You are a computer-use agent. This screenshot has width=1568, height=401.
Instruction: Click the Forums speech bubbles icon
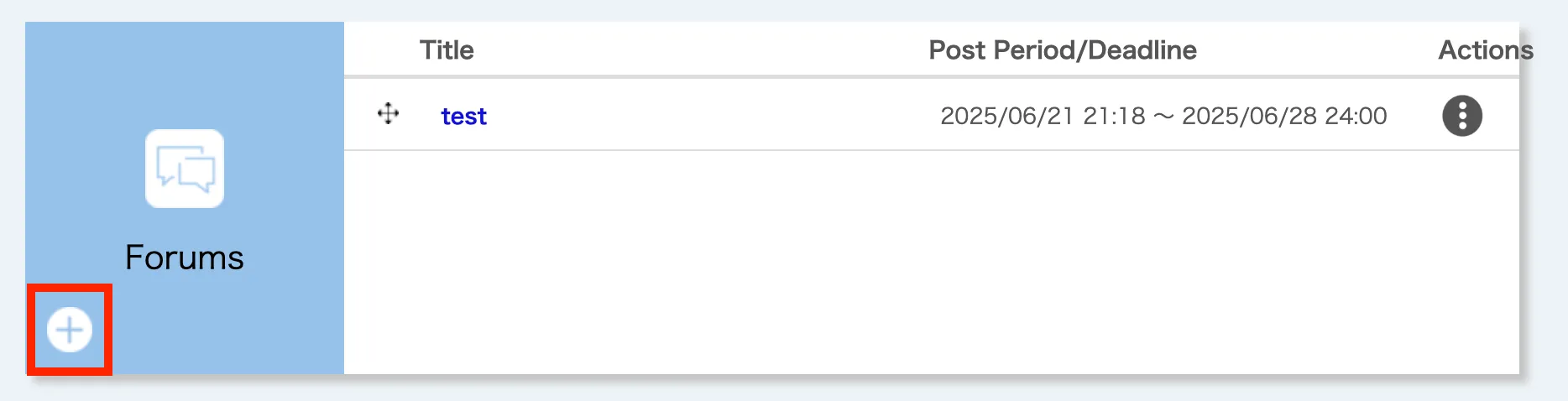click(x=185, y=169)
